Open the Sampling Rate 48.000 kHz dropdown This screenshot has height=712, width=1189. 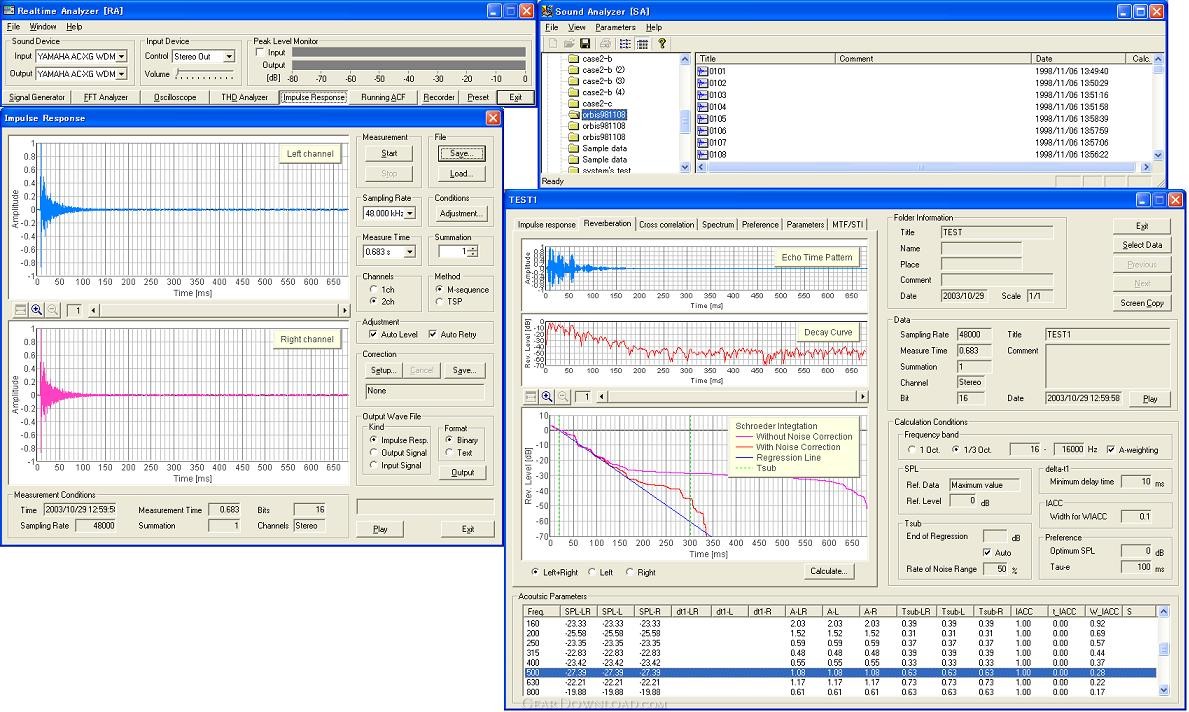[x=409, y=213]
